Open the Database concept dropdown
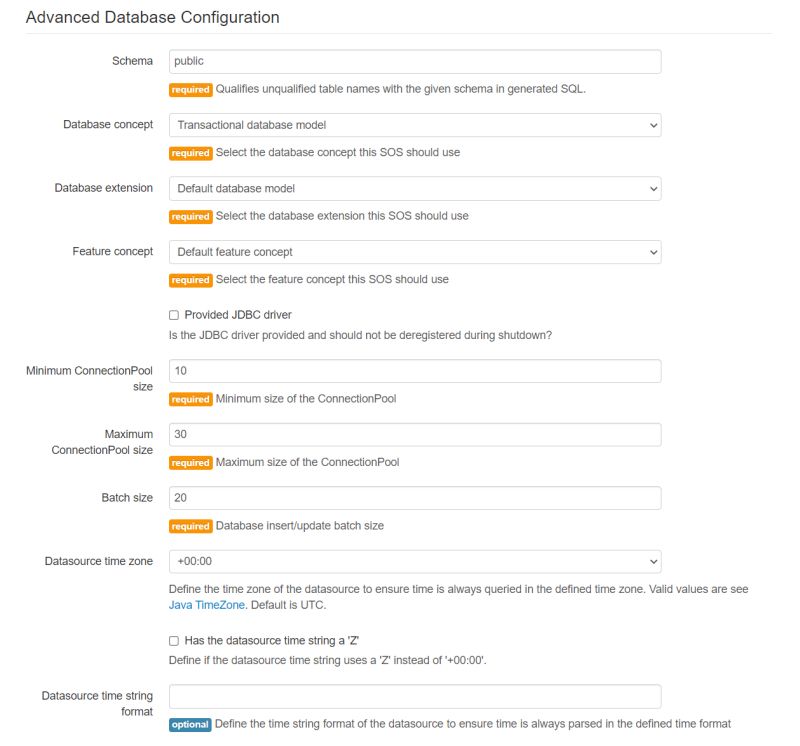The width and height of the screenshot is (800, 746). click(415, 125)
